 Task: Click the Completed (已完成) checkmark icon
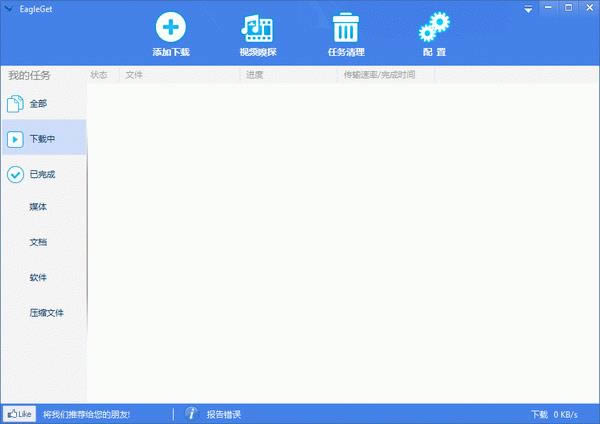point(15,174)
